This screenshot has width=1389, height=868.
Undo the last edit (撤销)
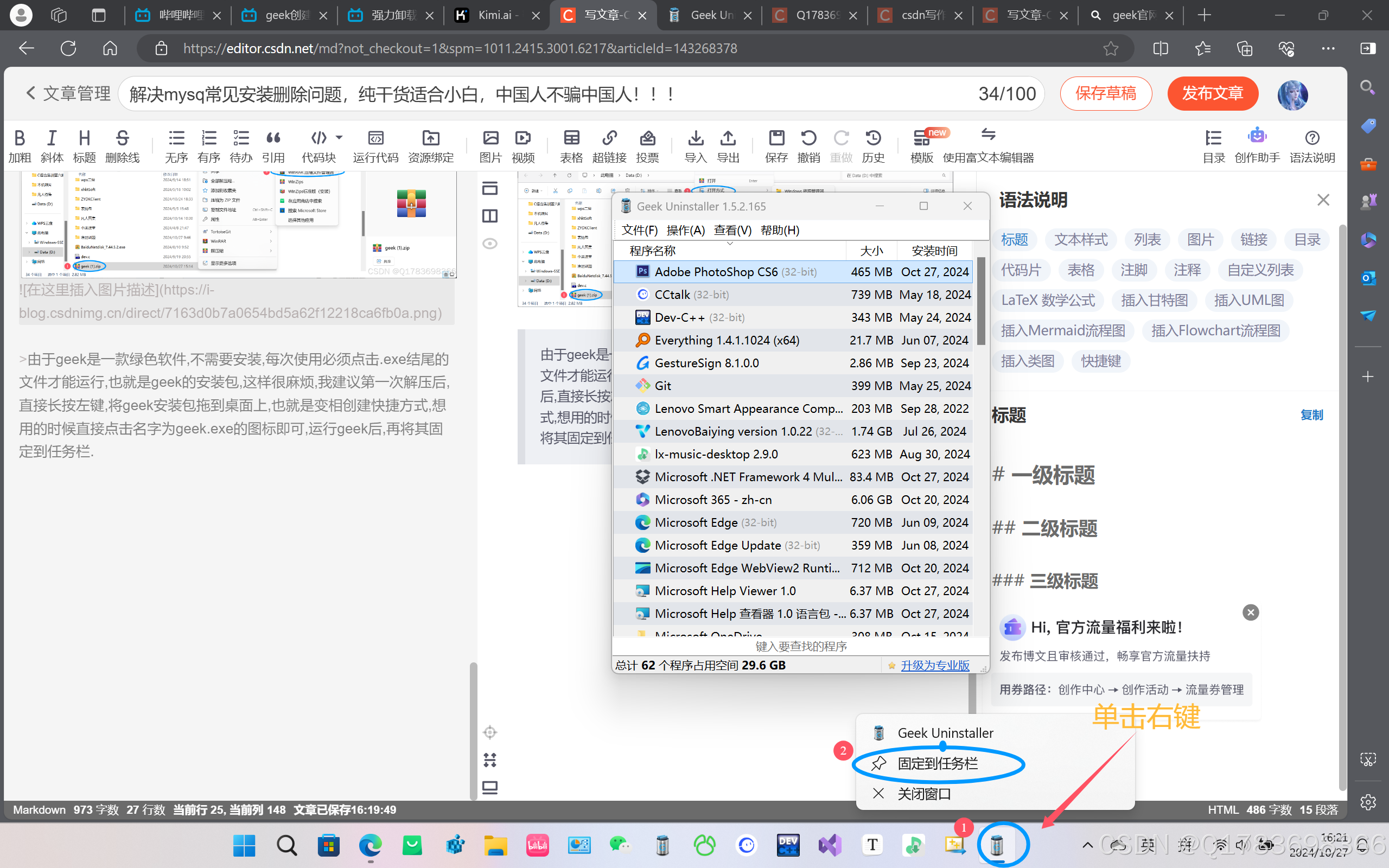pyautogui.click(x=809, y=145)
